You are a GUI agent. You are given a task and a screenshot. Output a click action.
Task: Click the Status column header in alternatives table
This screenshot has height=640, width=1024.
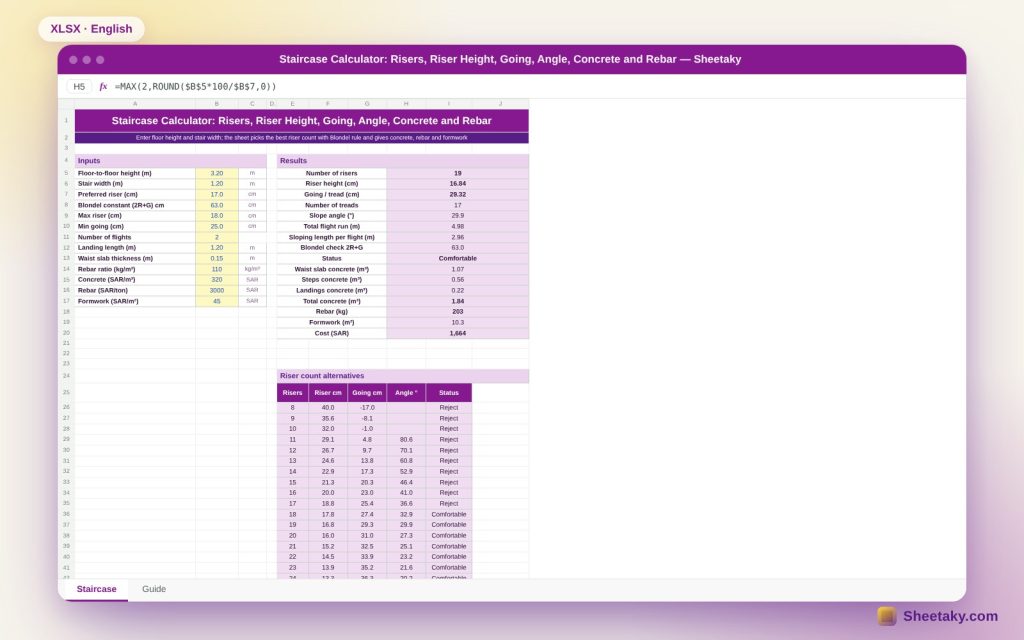click(x=449, y=392)
